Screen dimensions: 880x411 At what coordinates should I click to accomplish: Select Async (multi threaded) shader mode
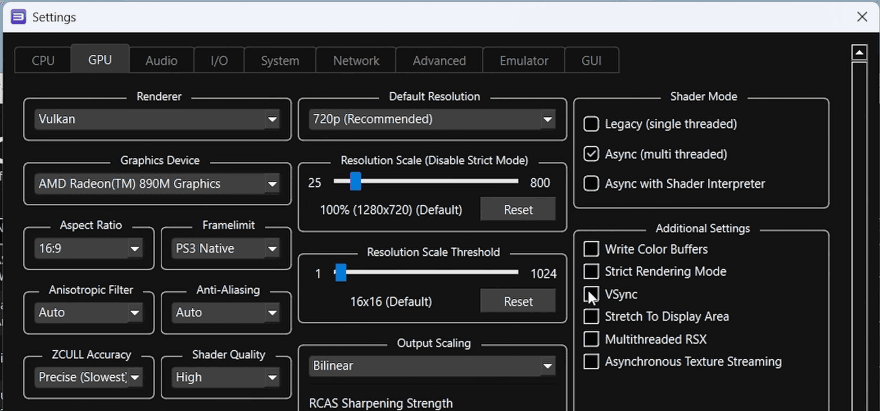click(591, 154)
